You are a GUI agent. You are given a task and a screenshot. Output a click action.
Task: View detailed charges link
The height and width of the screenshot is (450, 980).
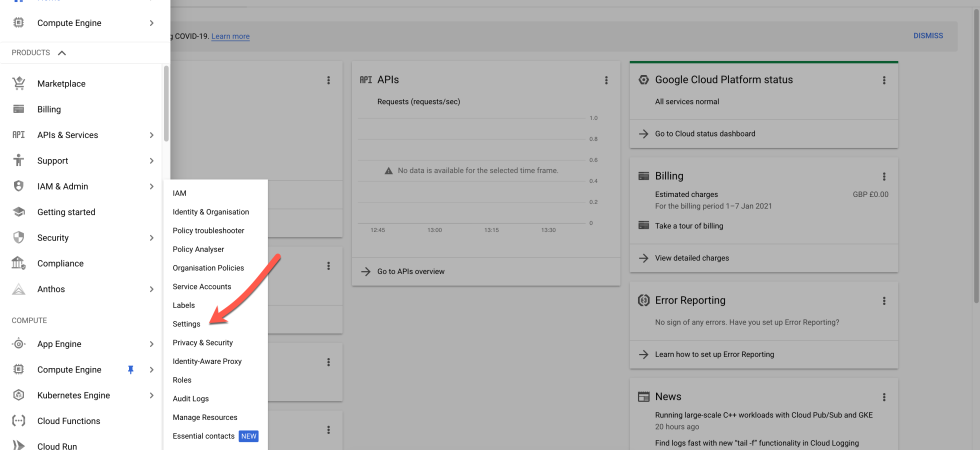pyautogui.click(x=692, y=258)
